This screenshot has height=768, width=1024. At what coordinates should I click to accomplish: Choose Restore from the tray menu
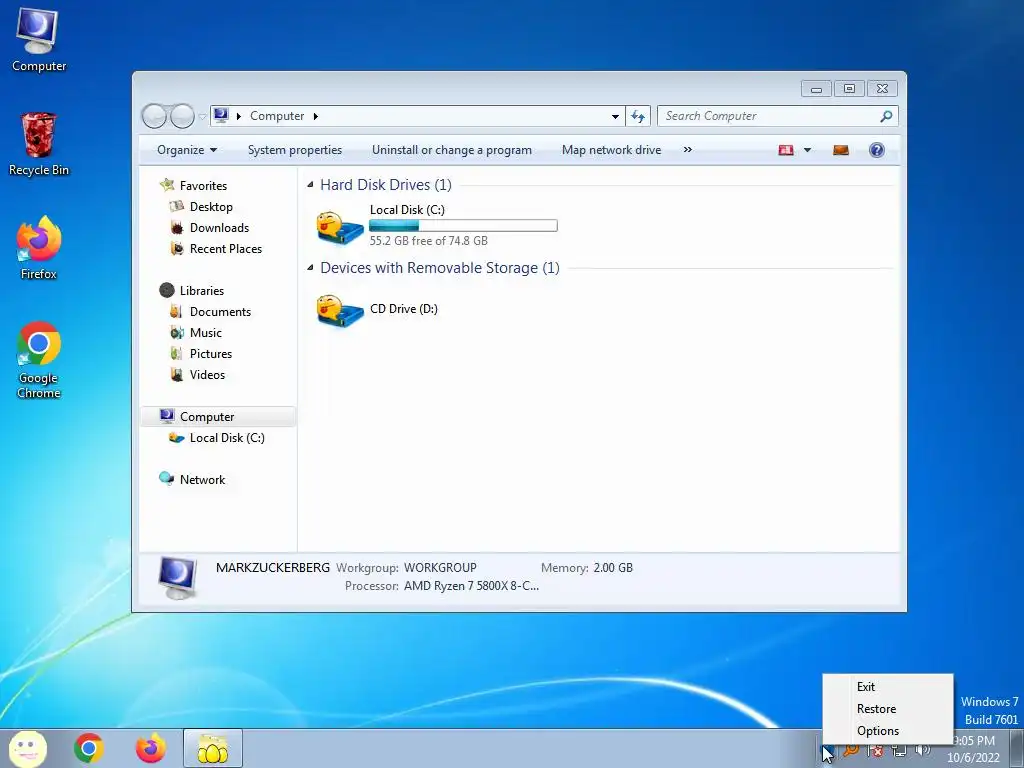point(876,709)
